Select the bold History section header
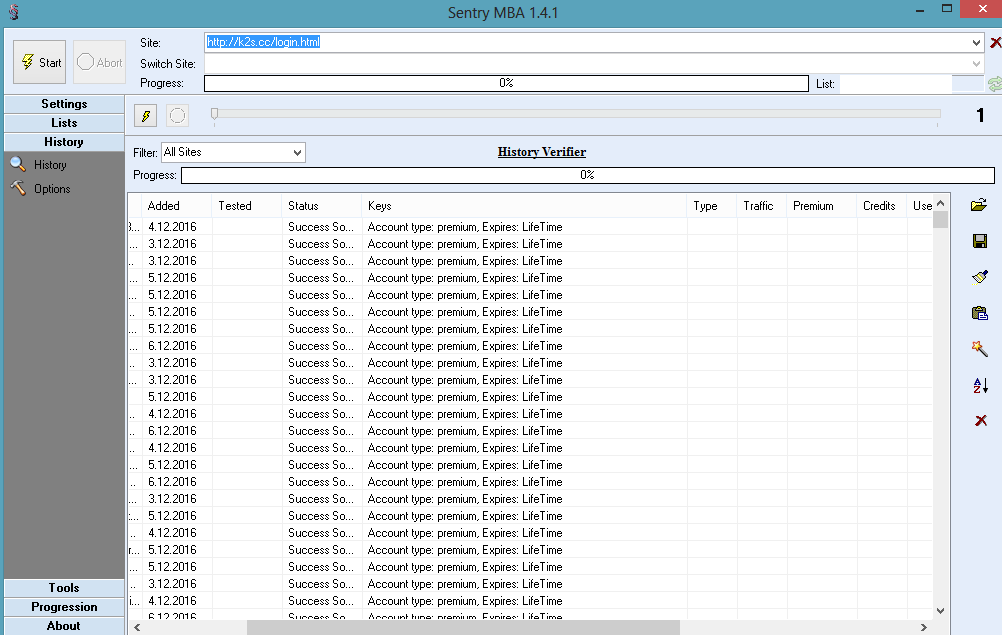This screenshot has height=635, width=1002. [64, 142]
